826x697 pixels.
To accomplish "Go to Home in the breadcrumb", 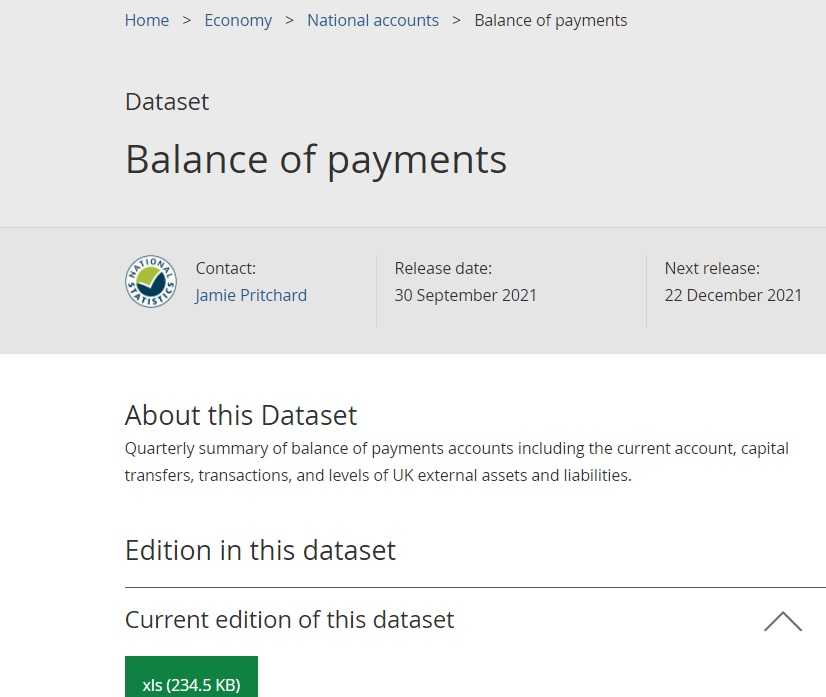I will click(x=147, y=20).
